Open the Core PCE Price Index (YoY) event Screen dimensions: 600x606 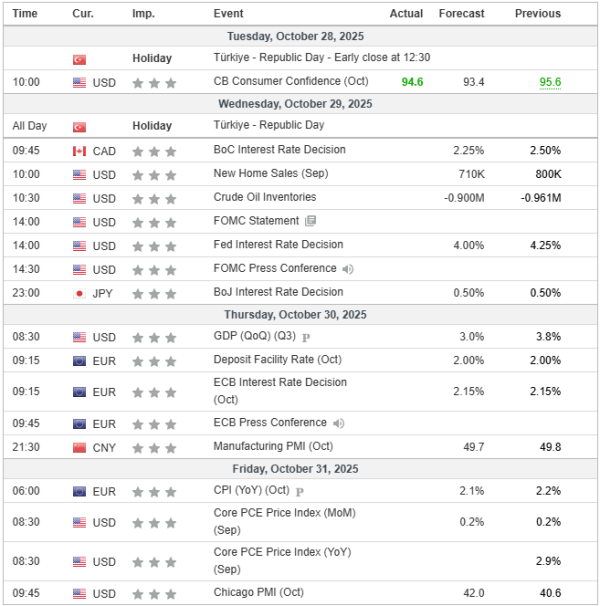(x=284, y=559)
